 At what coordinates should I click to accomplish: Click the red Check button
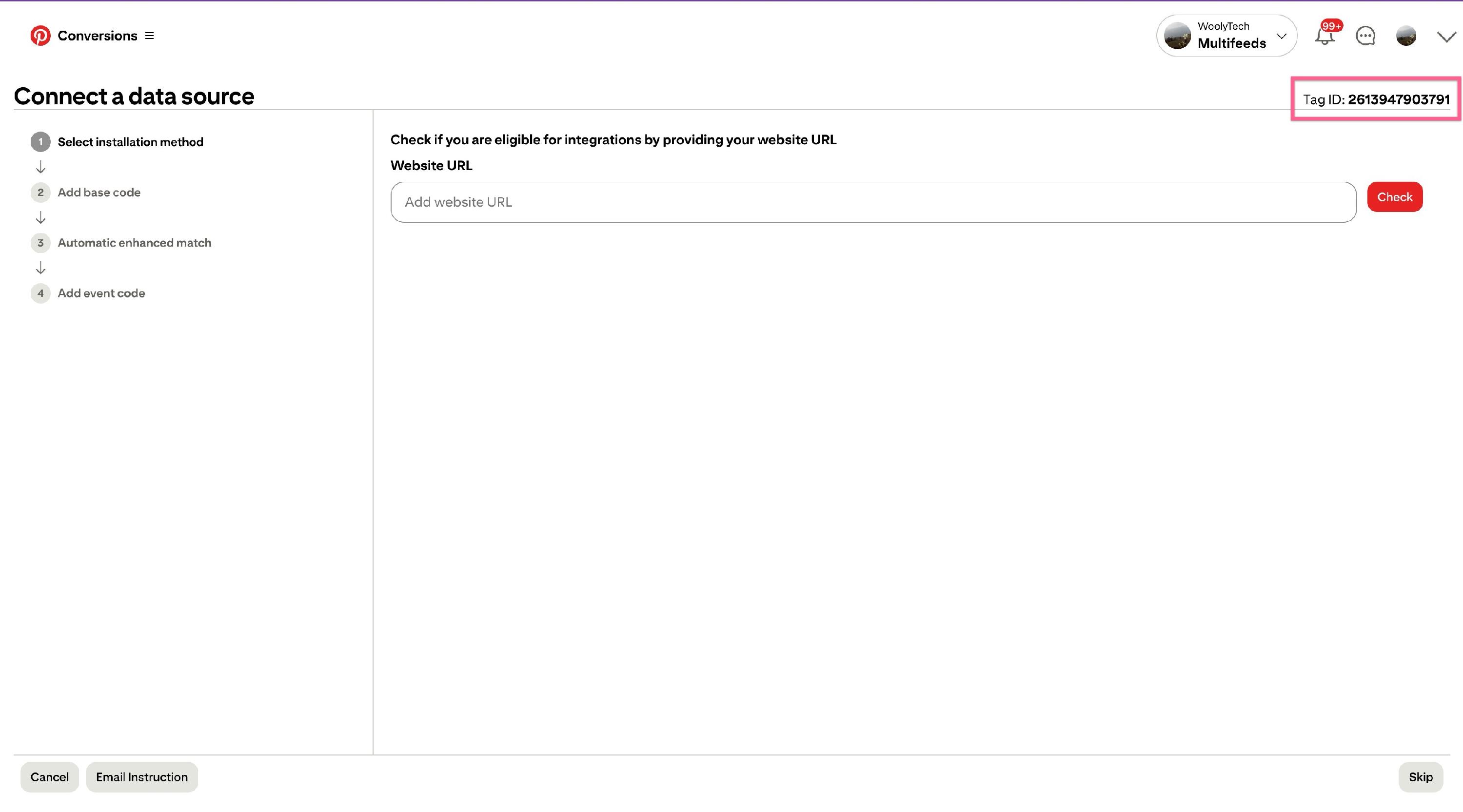pos(1395,197)
